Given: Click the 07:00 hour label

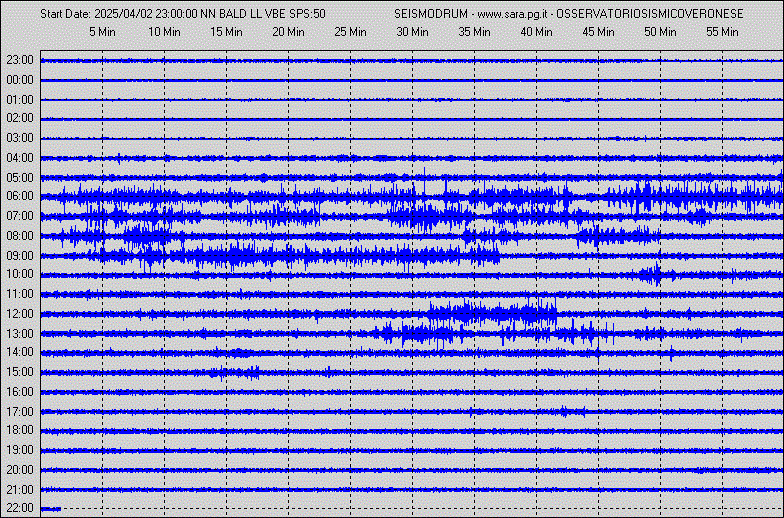Looking at the screenshot, I should point(20,216).
